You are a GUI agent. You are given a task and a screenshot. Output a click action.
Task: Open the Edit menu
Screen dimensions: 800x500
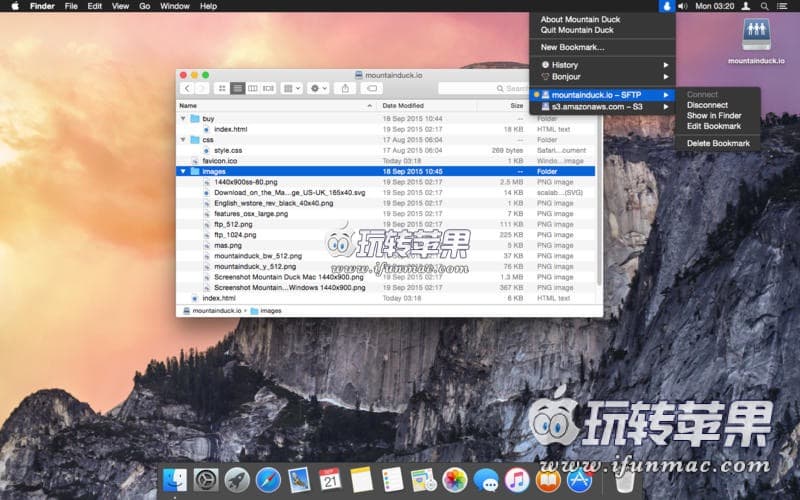[95, 6]
